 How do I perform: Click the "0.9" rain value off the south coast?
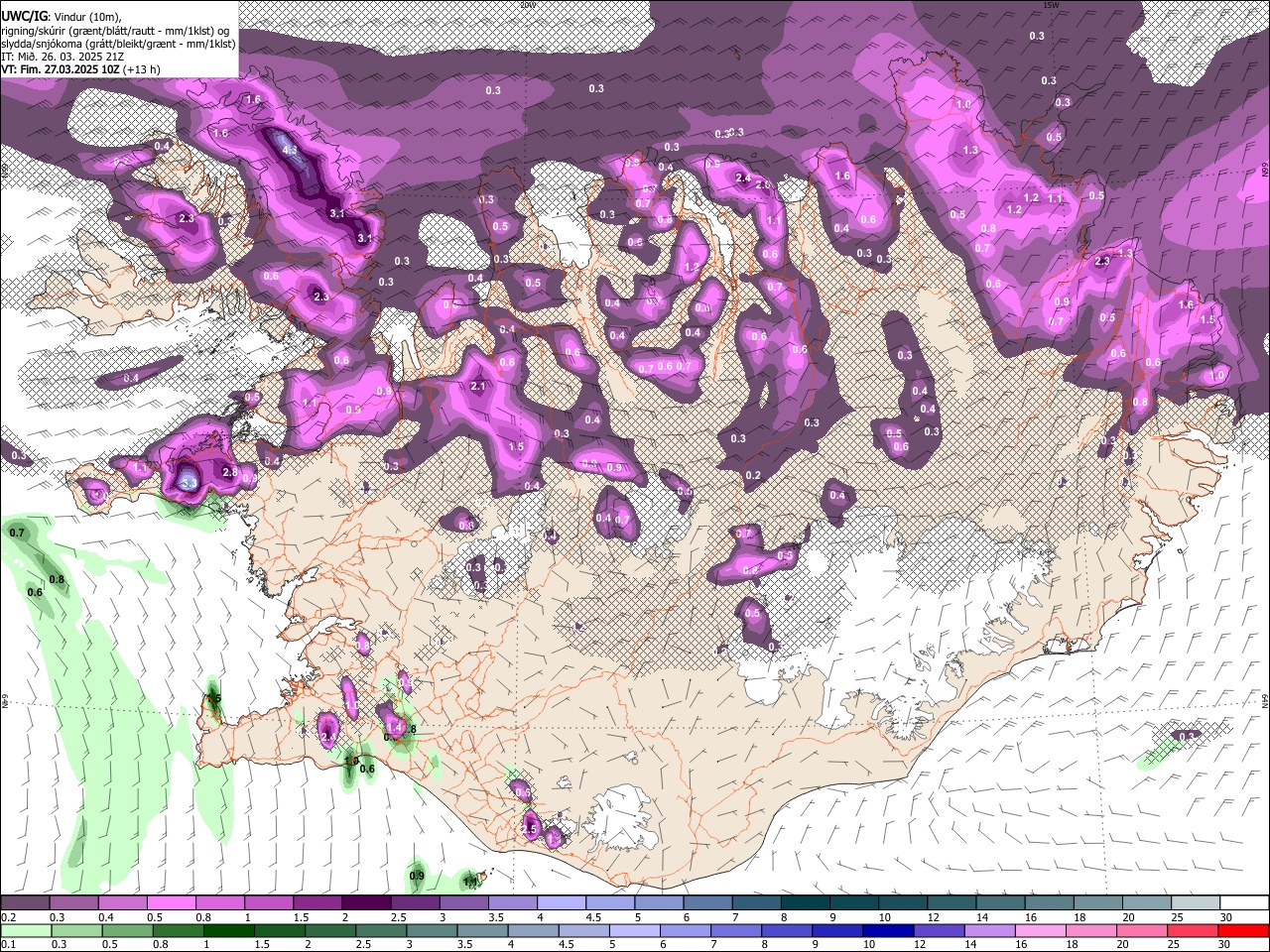point(417,876)
